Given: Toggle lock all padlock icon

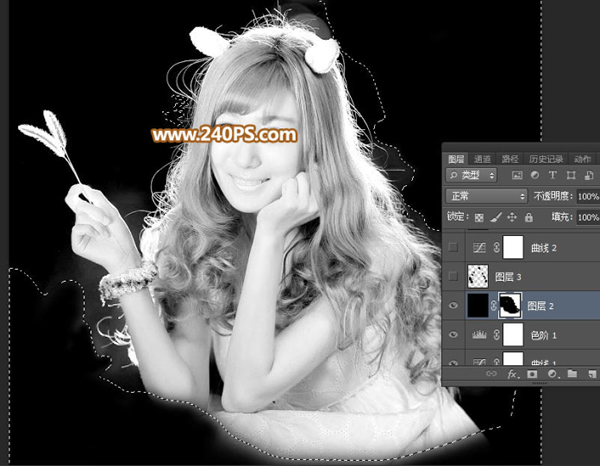Looking at the screenshot, I should click(529, 217).
